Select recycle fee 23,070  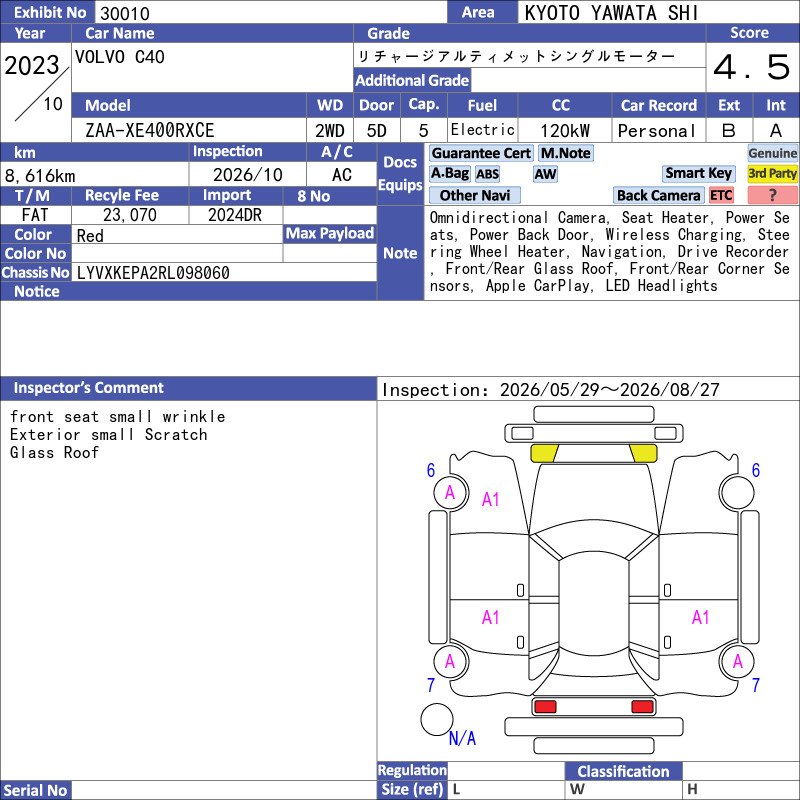tap(130, 215)
